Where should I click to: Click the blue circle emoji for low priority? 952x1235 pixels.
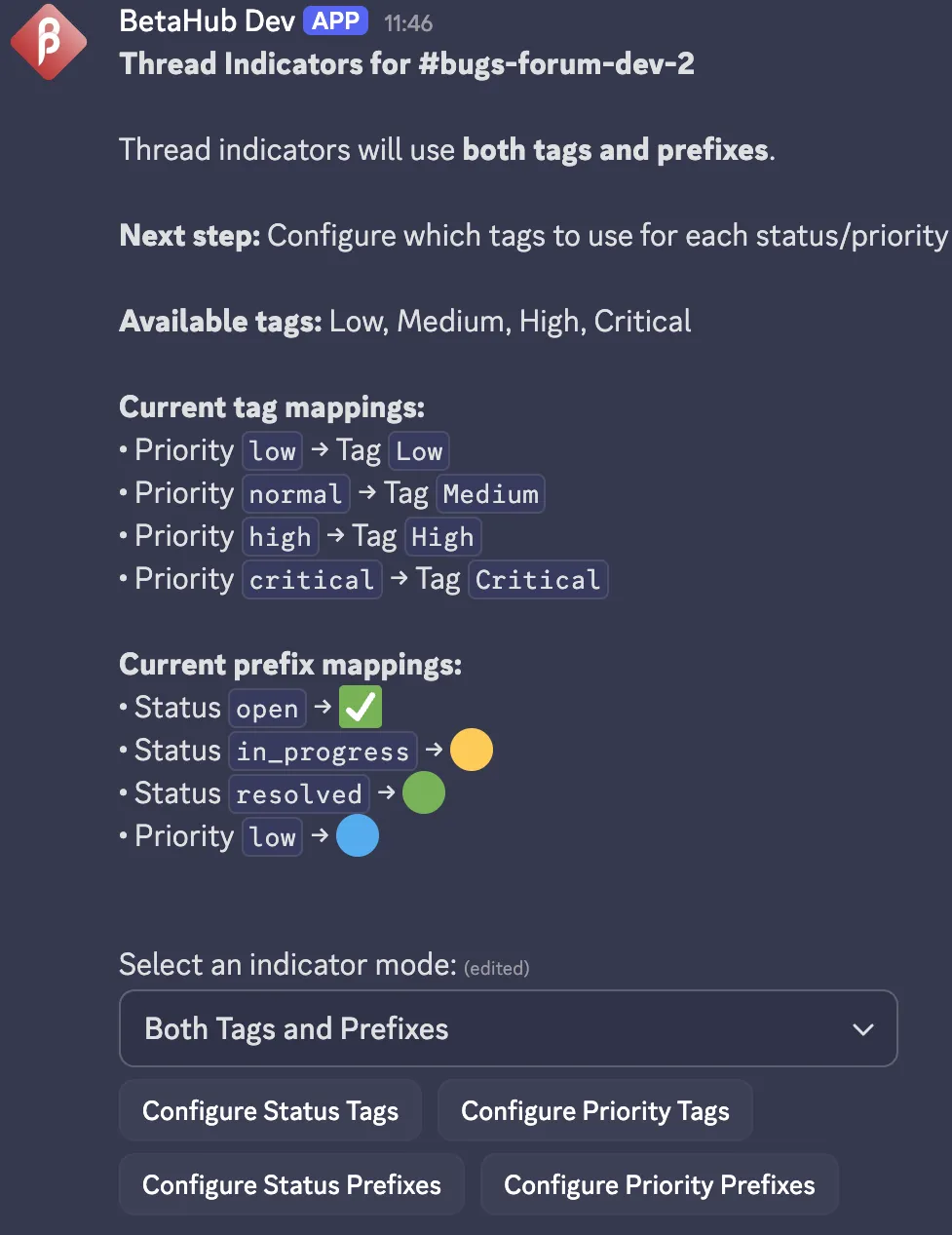click(358, 836)
